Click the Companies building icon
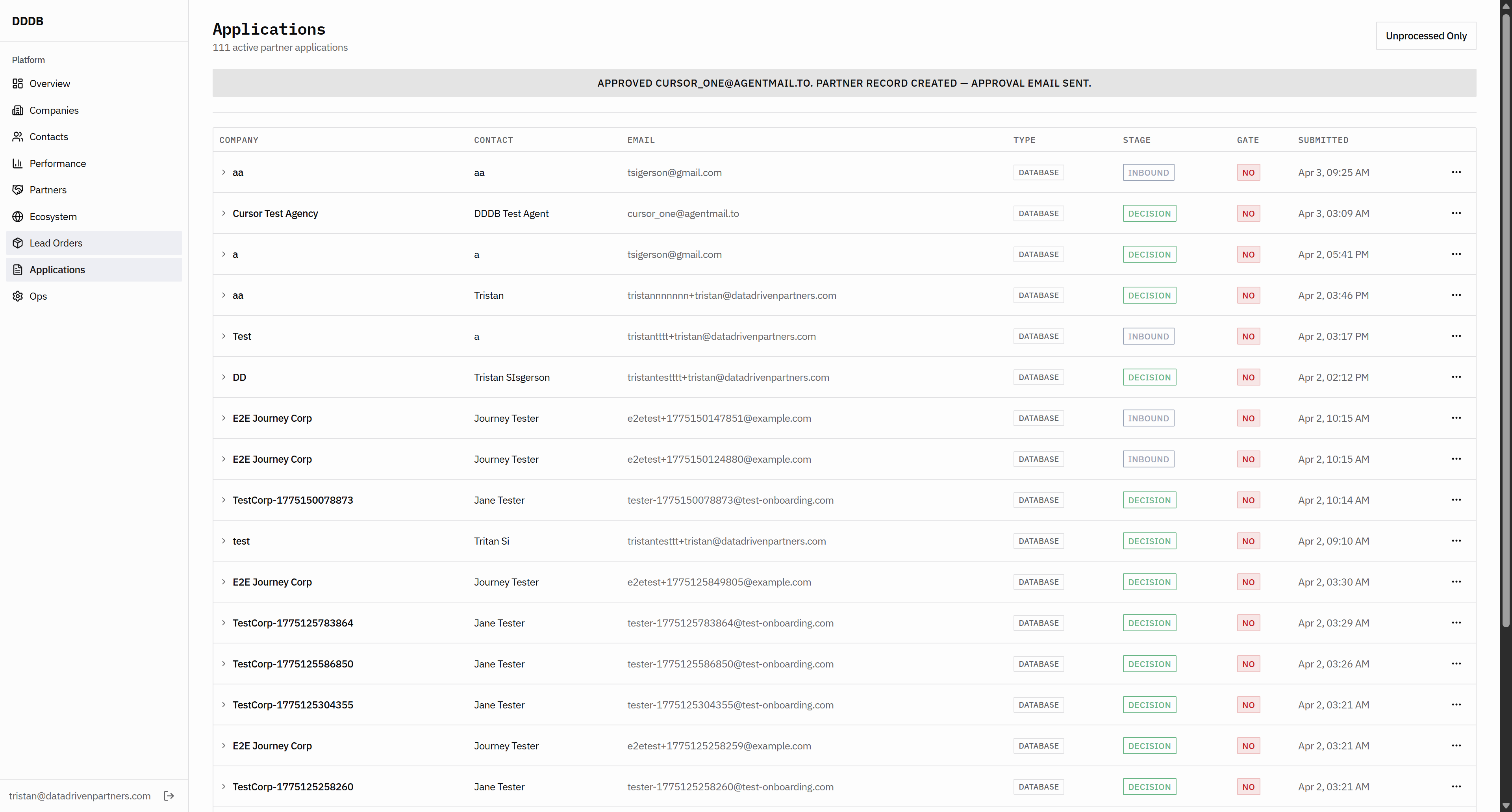 pos(18,110)
